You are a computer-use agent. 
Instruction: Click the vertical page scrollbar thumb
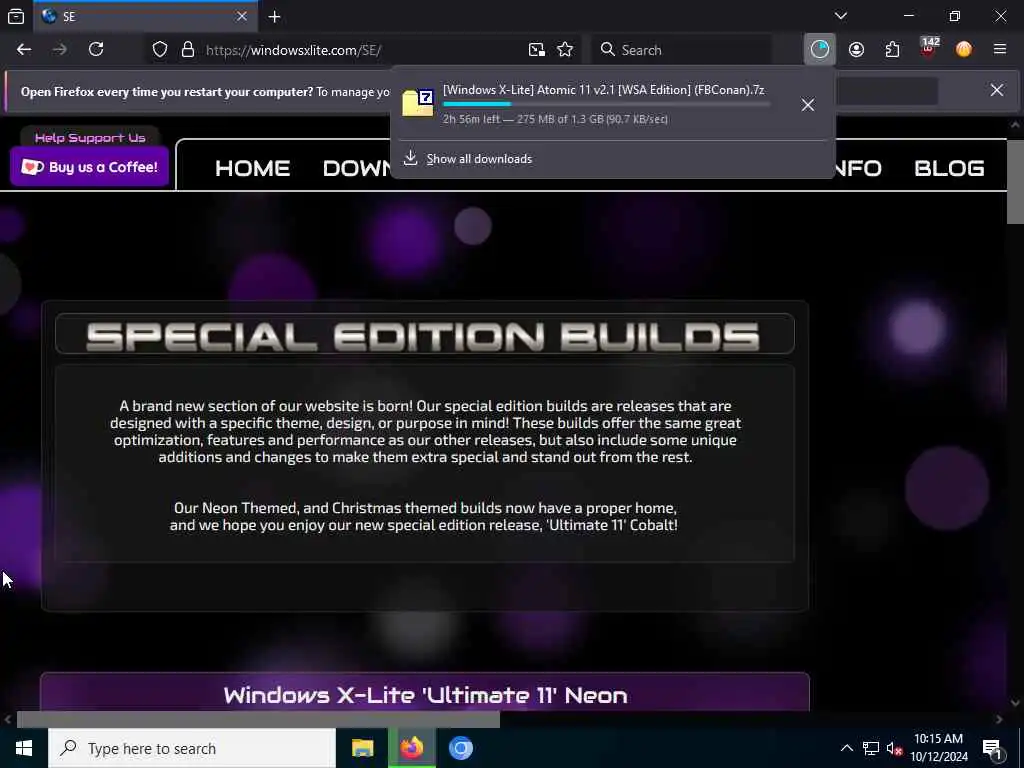click(1015, 182)
